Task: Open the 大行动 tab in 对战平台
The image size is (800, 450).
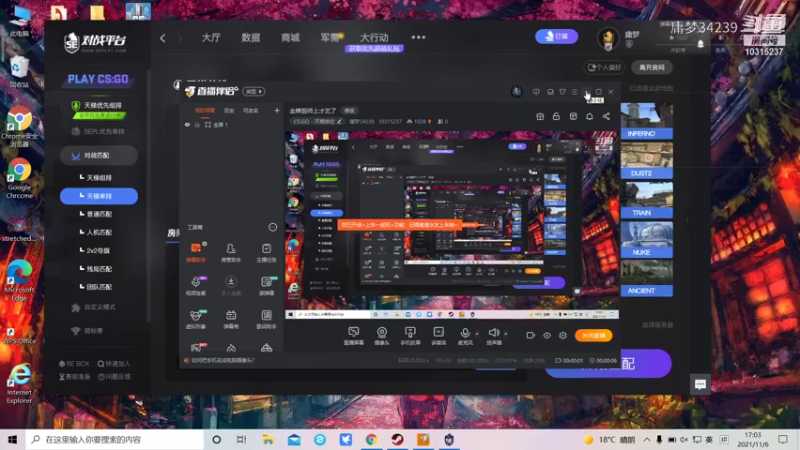Action: pos(374,37)
